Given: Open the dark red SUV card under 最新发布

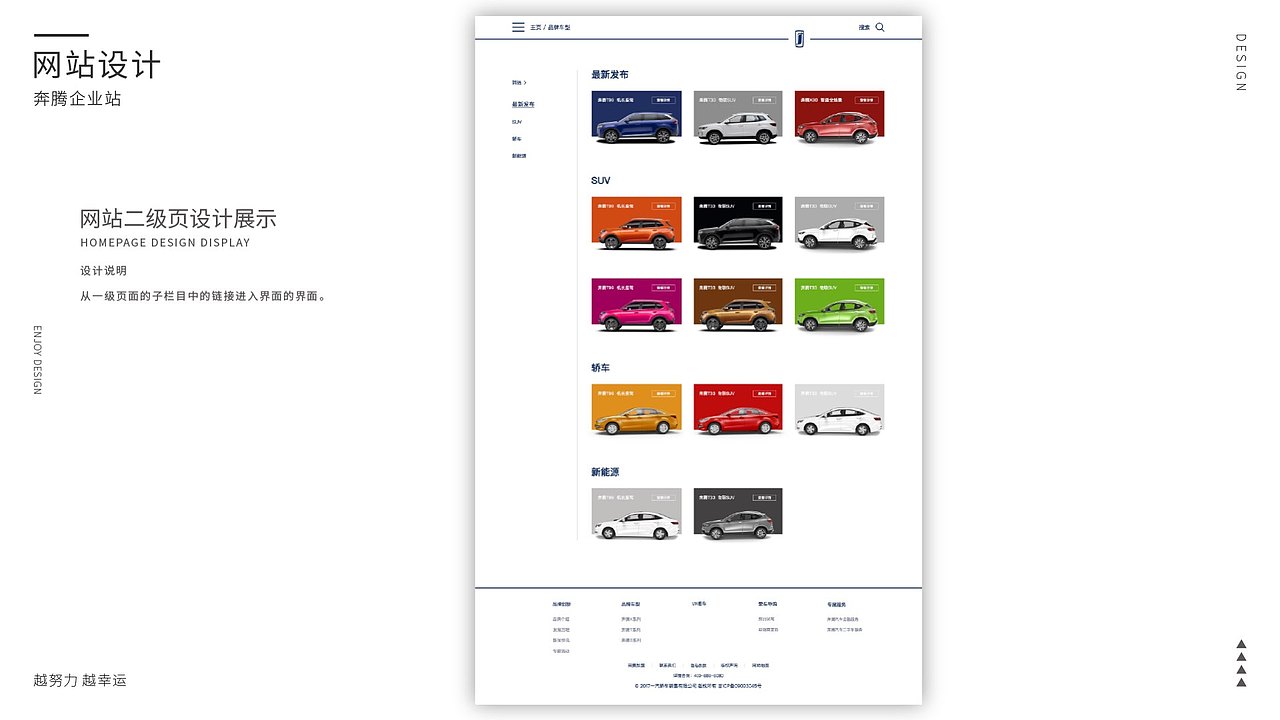Looking at the screenshot, I should 840,119.
